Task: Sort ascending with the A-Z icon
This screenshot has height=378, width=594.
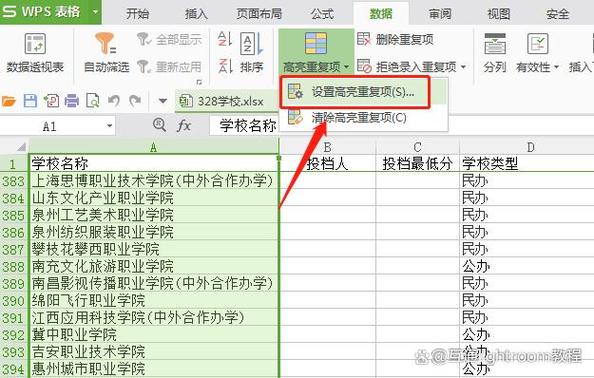Action: coord(225,39)
